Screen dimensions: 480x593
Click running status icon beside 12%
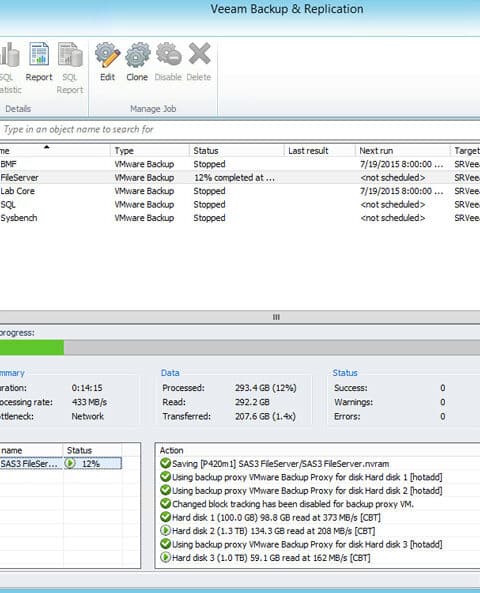[x=70, y=463]
